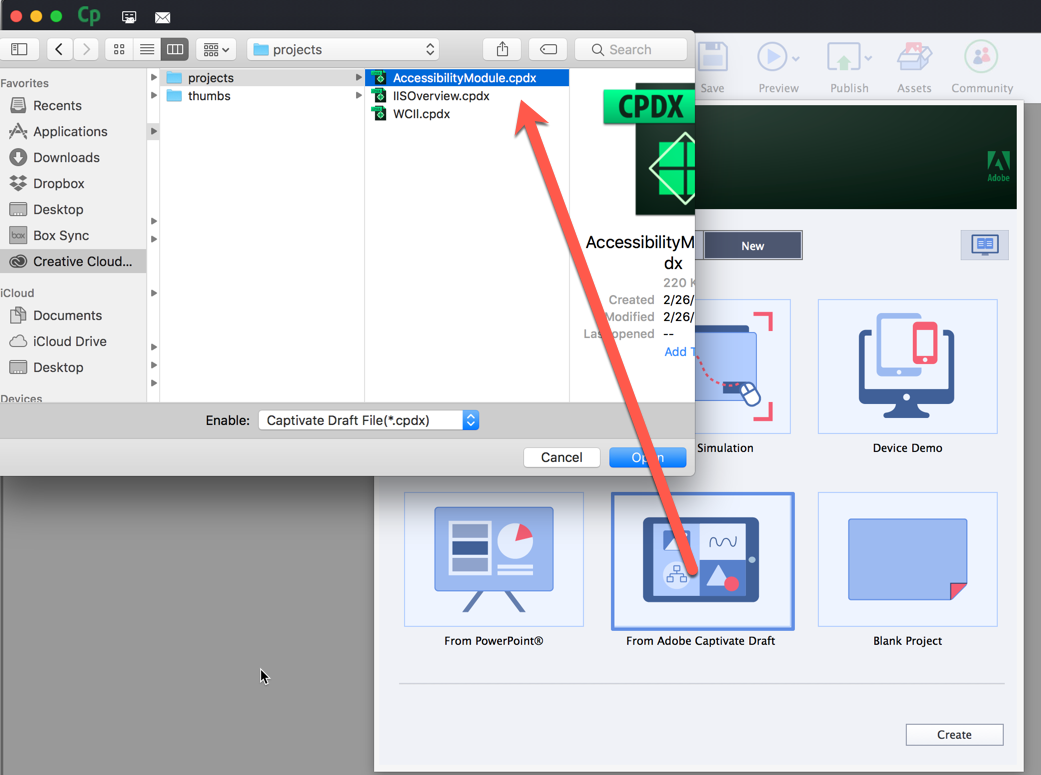This screenshot has width=1041, height=775.
Task: Click the Cancel button
Action: pos(562,458)
